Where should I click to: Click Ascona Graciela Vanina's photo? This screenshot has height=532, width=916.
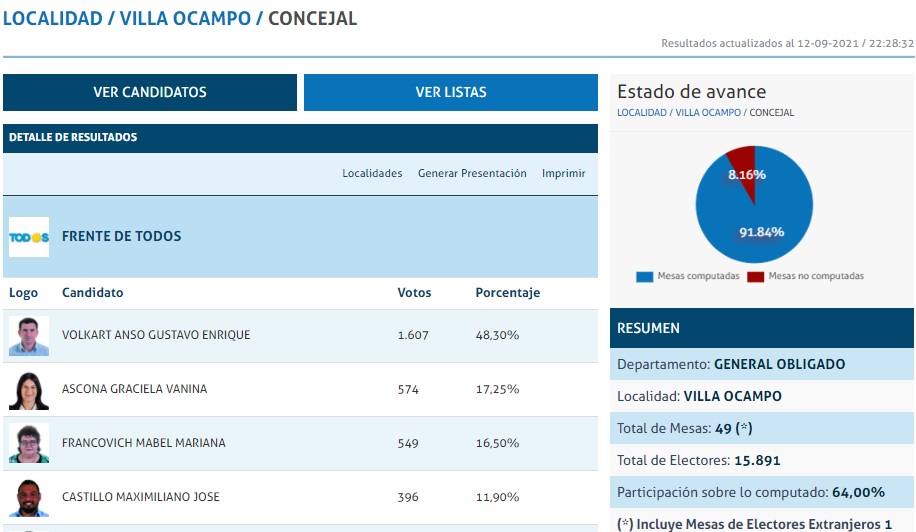click(29, 390)
